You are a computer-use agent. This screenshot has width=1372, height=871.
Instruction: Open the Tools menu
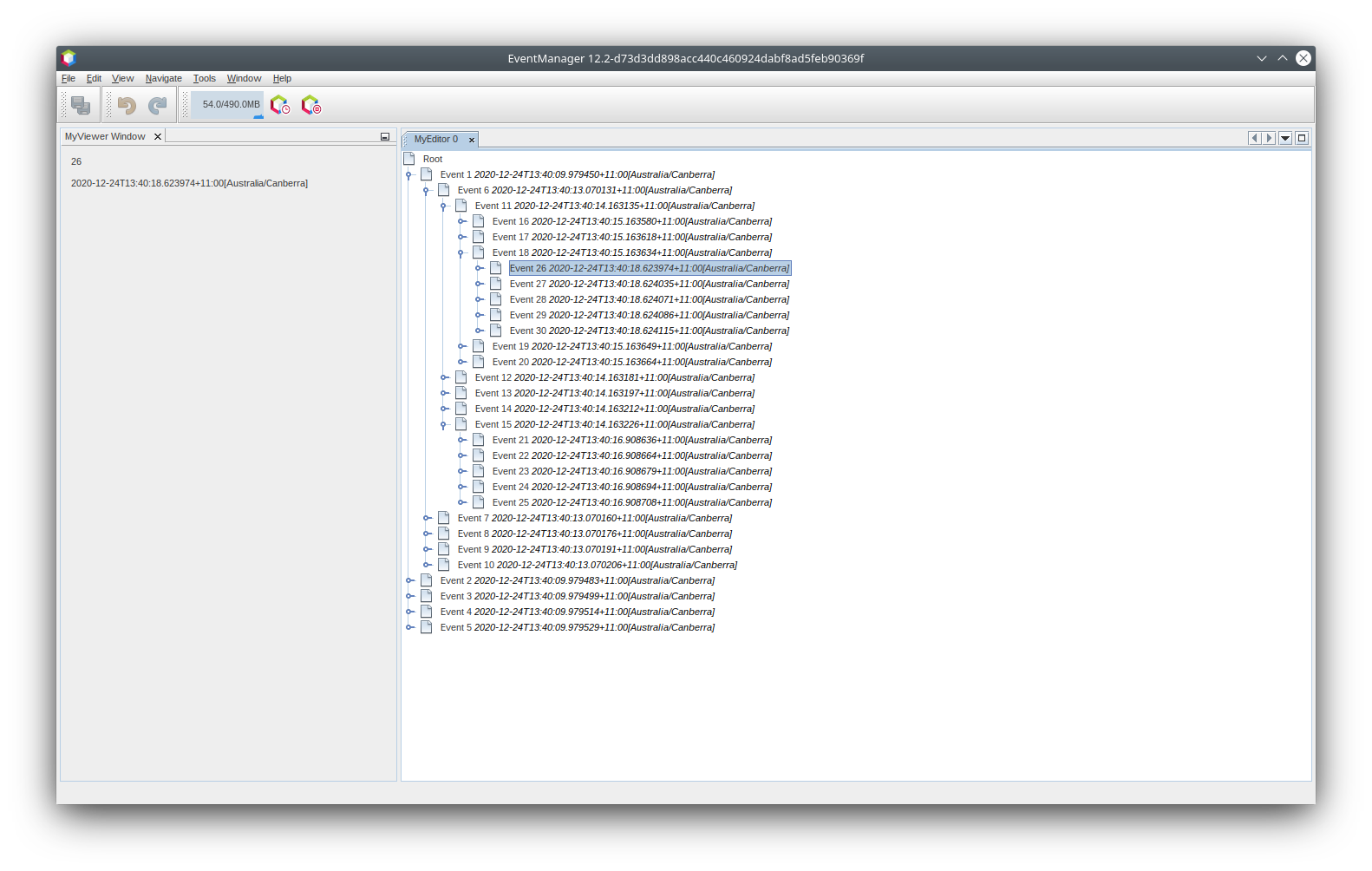click(x=204, y=78)
